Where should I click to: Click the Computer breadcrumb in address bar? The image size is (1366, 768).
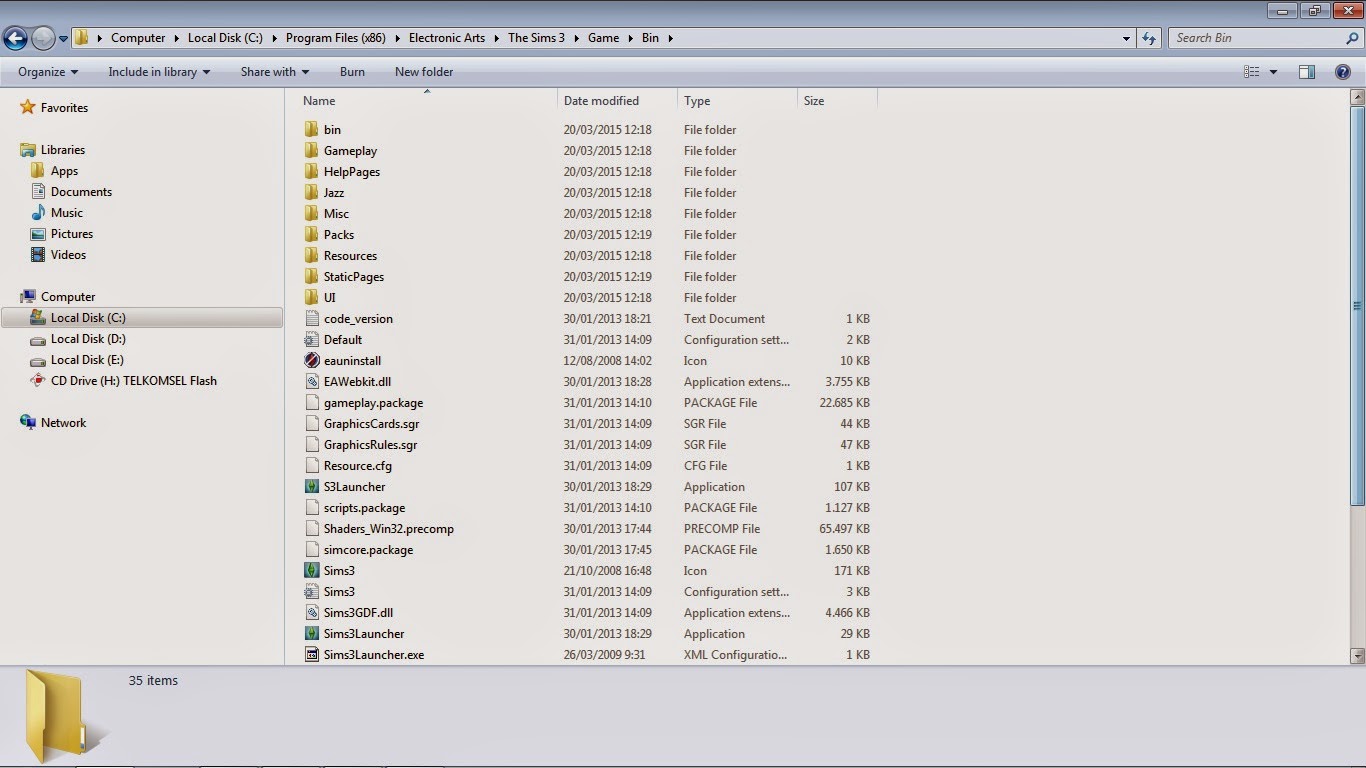138,38
